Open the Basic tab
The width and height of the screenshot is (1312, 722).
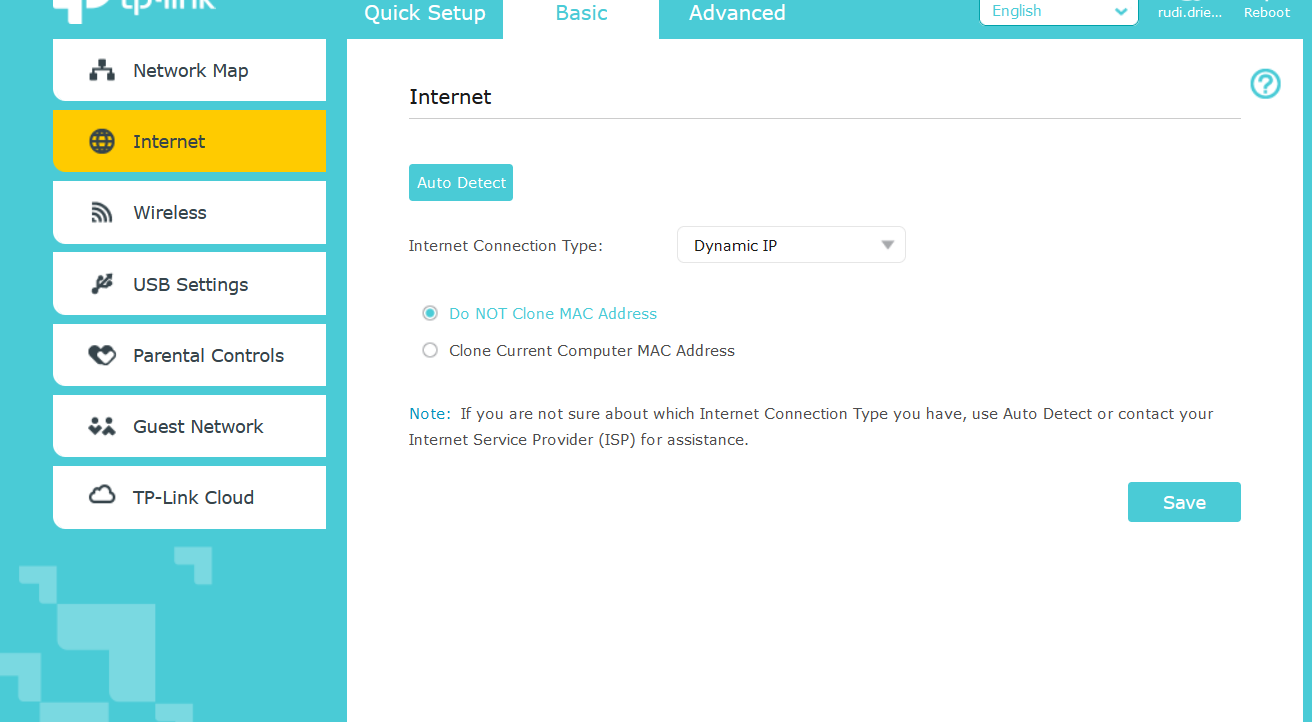pyautogui.click(x=581, y=14)
